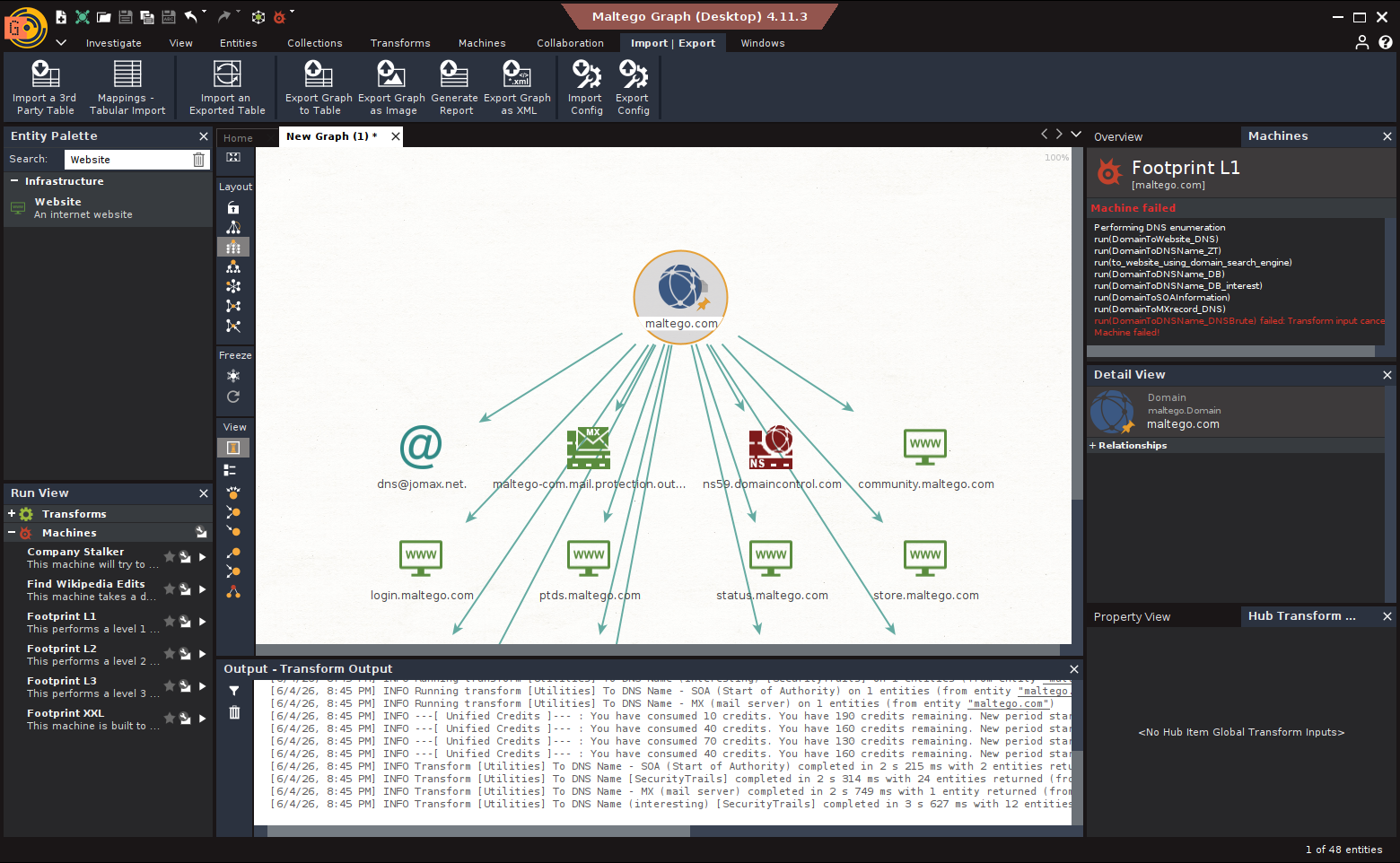Open Mappings - Tabular Import
1400x863 pixels.
127,87
